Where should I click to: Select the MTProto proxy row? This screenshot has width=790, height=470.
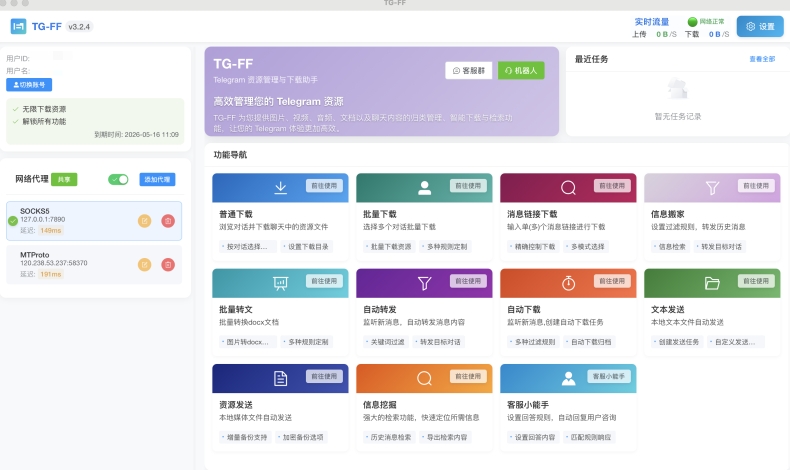(x=94, y=264)
